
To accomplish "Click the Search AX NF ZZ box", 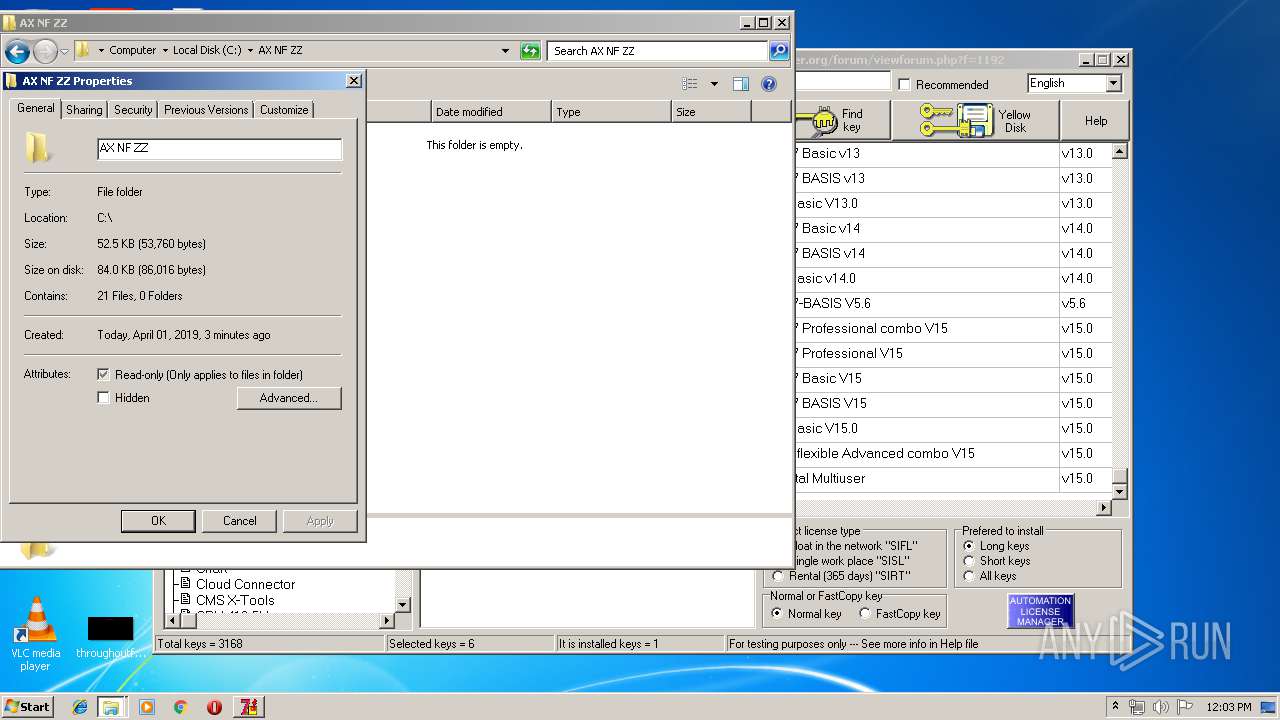I will click(657, 51).
